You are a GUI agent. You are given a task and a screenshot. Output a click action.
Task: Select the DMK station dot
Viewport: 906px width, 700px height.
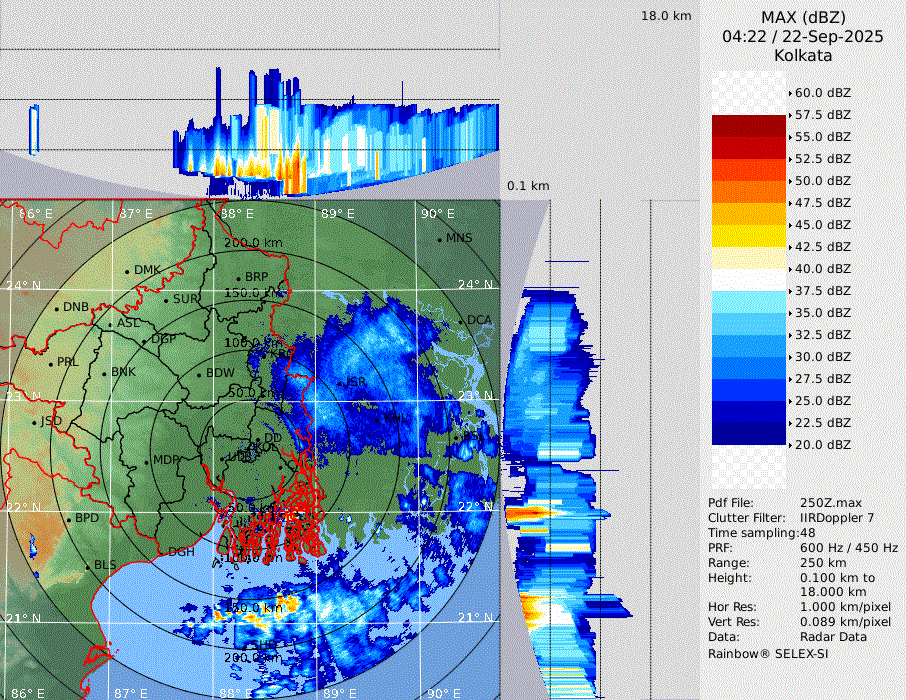click(x=127, y=271)
